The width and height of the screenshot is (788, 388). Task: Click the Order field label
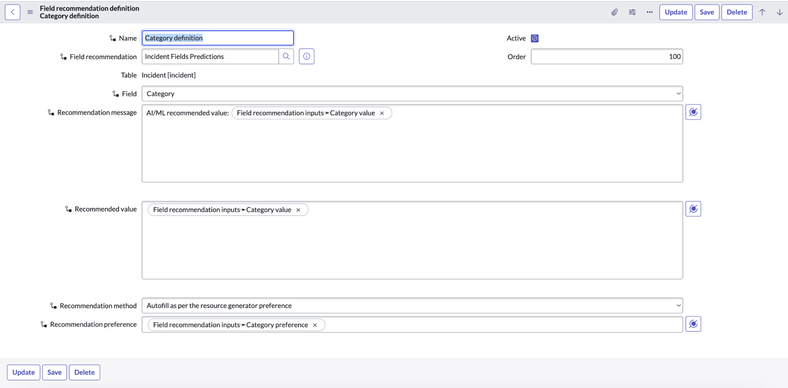pyautogui.click(x=517, y=57)
